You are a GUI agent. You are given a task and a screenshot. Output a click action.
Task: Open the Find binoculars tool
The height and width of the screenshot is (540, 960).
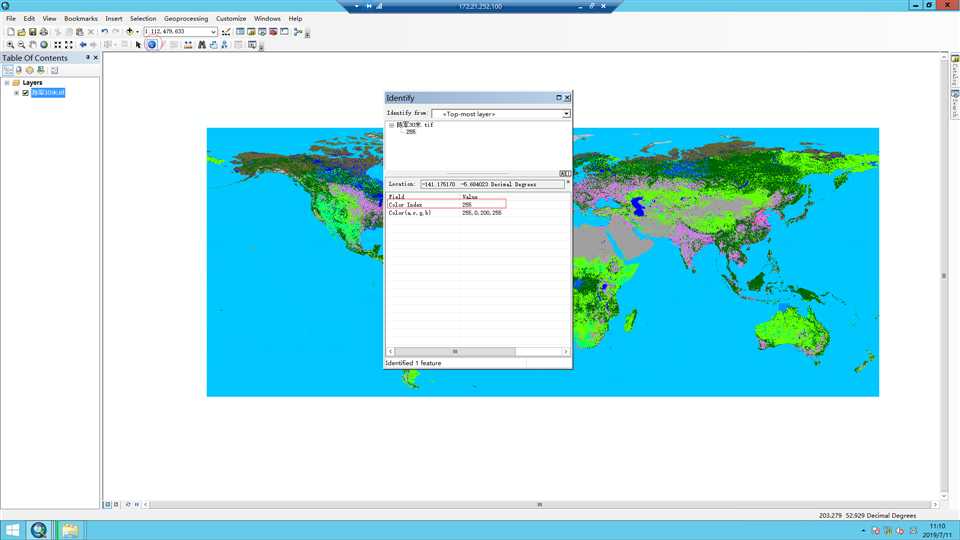201,45
